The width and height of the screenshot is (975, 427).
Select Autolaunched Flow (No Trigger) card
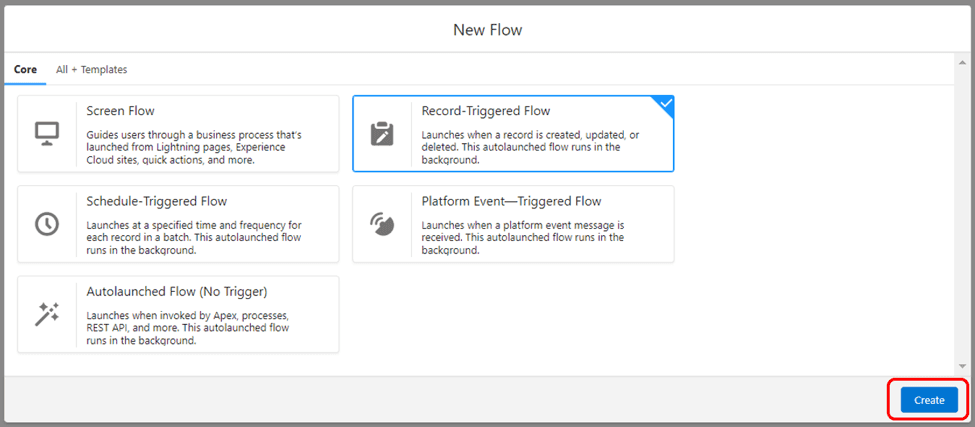pos(178,315)
